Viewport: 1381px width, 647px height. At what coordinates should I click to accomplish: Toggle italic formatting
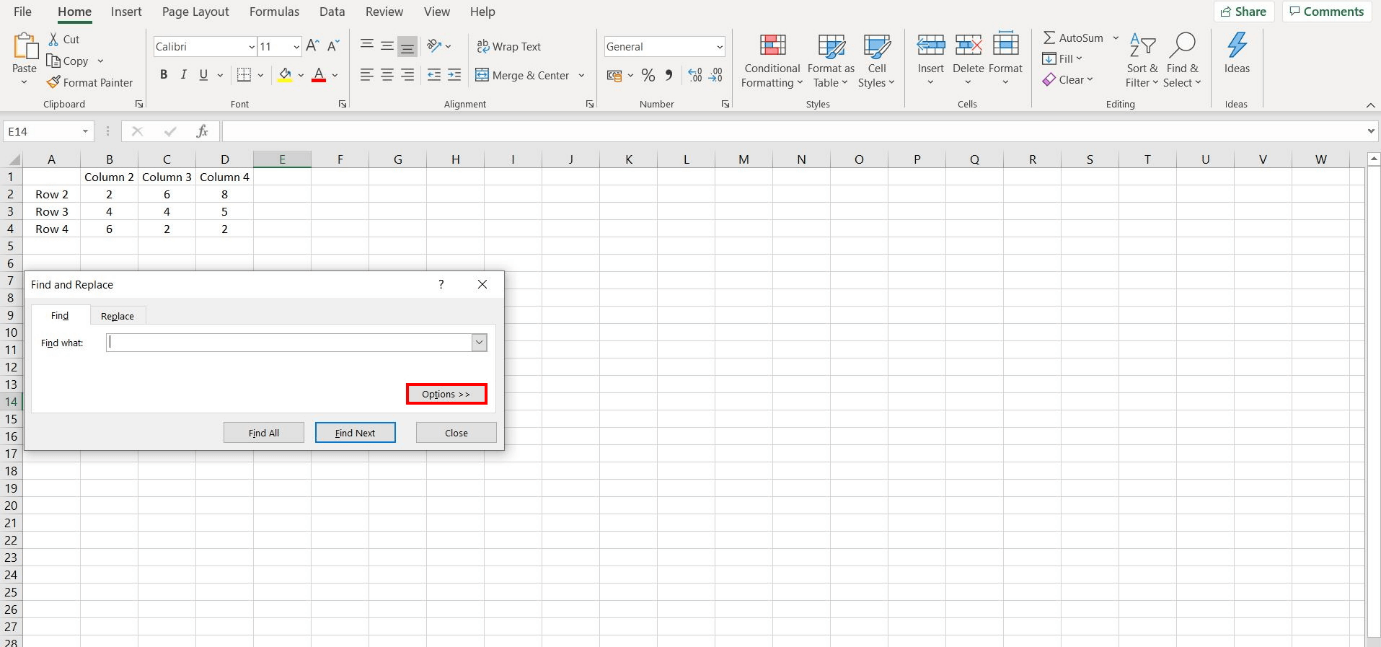pyautogui.click(x=184, y=75)
